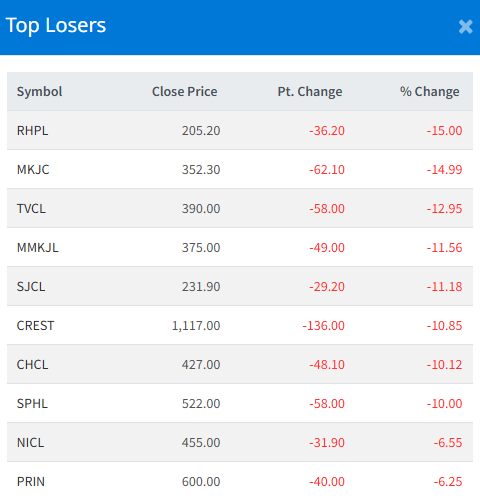Screen dimensions: 480x498
Task: Click the Symbol column header
Action: click(39, 92)
